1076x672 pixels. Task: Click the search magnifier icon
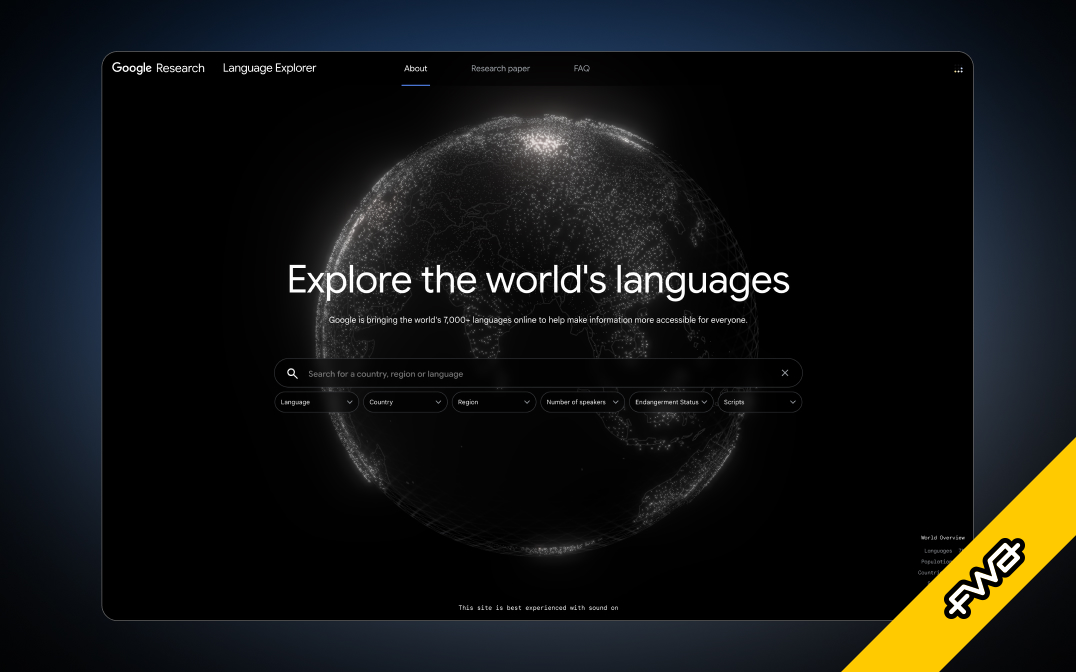tap(292, 374)
